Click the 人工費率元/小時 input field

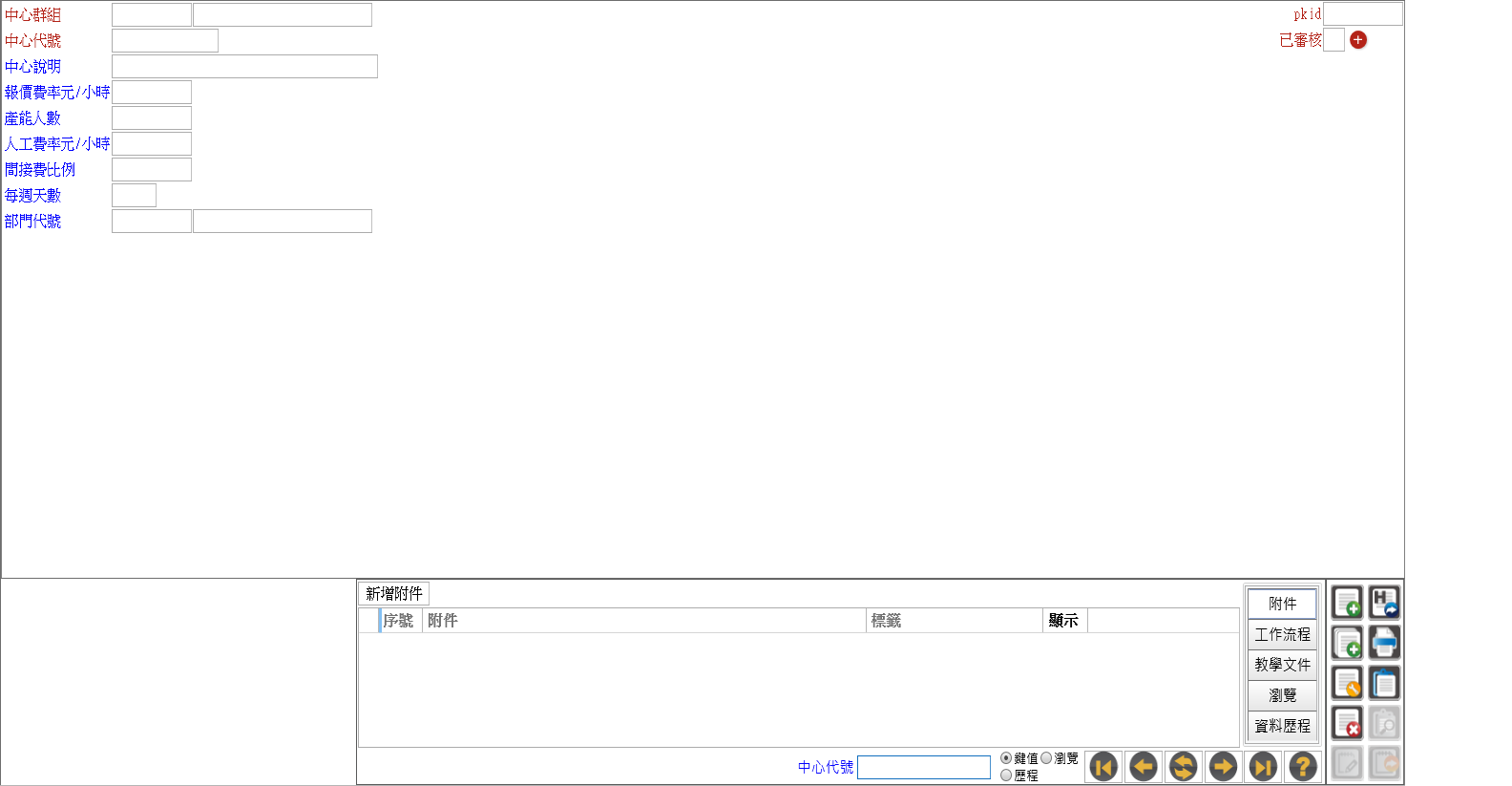point(152,143)
